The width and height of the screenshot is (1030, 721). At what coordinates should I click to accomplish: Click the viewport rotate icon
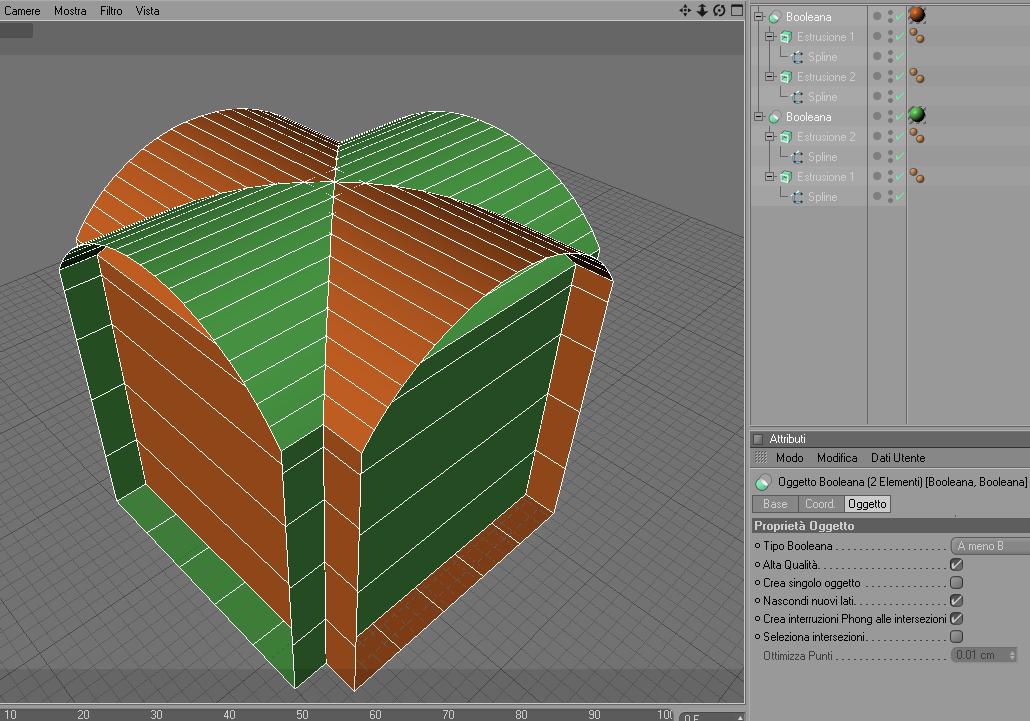click(719, 11)
